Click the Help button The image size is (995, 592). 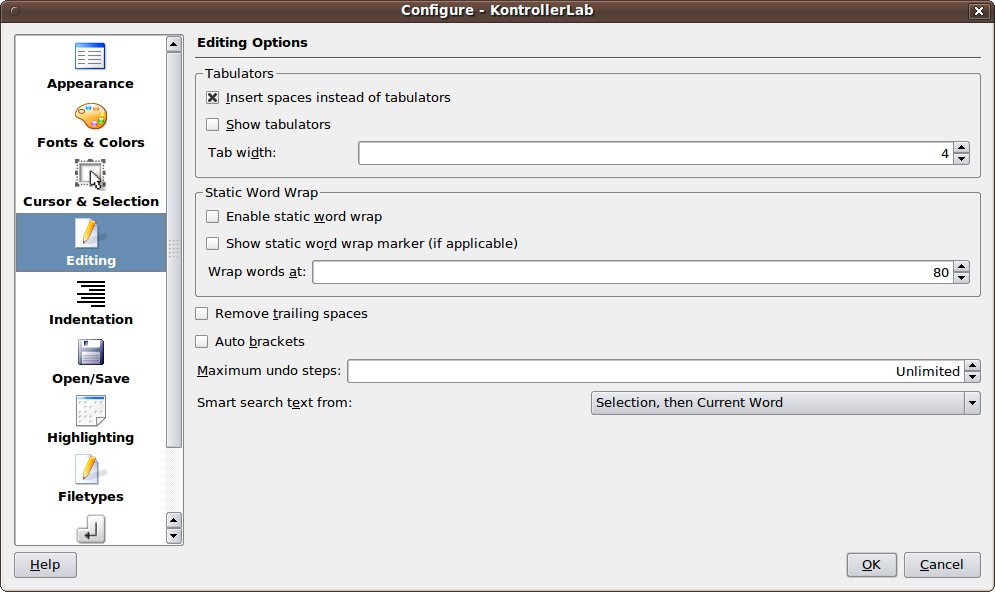point(45,565)
